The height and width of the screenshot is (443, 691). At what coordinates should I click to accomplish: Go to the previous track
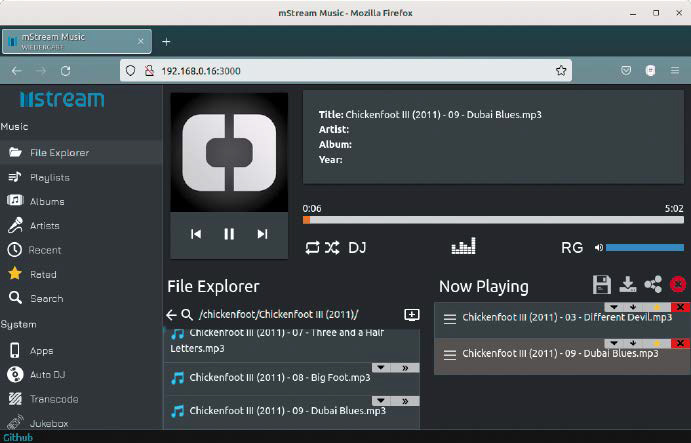196,234
